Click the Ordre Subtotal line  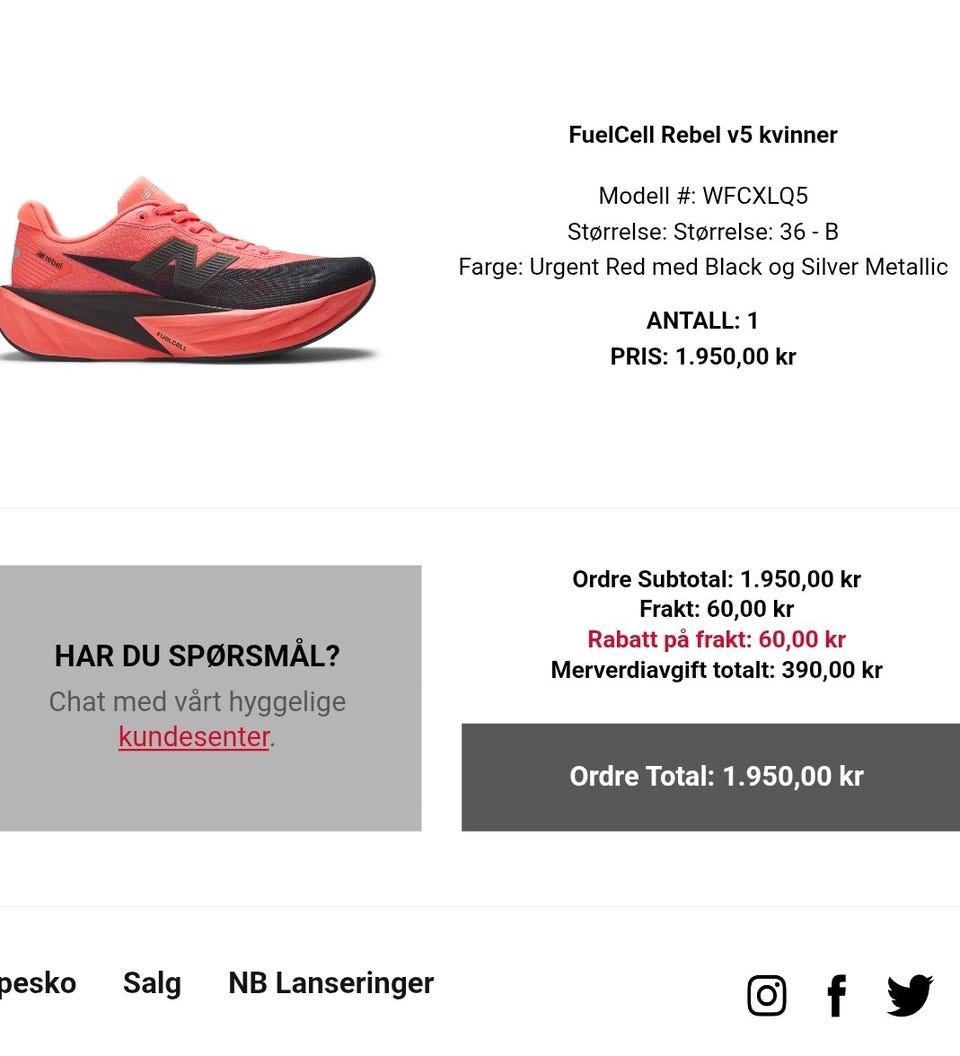click(x=716, y=579)
